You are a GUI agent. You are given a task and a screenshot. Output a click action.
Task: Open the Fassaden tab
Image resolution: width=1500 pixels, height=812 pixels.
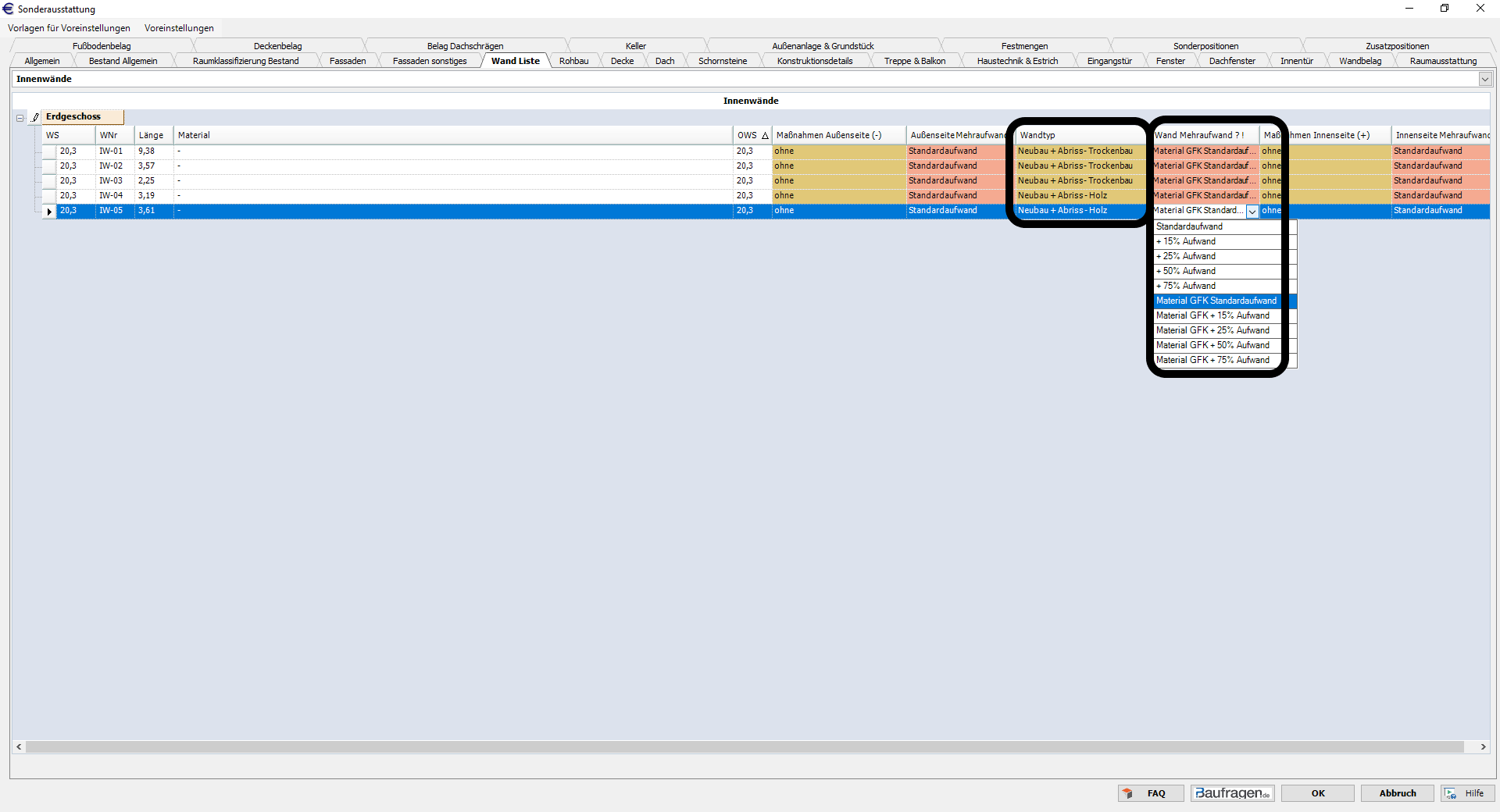(347, 61)
